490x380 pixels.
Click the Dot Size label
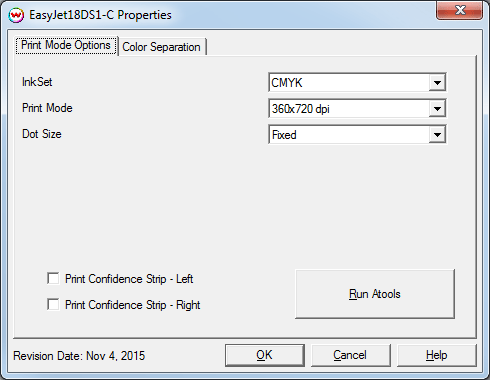coord(42,134)
